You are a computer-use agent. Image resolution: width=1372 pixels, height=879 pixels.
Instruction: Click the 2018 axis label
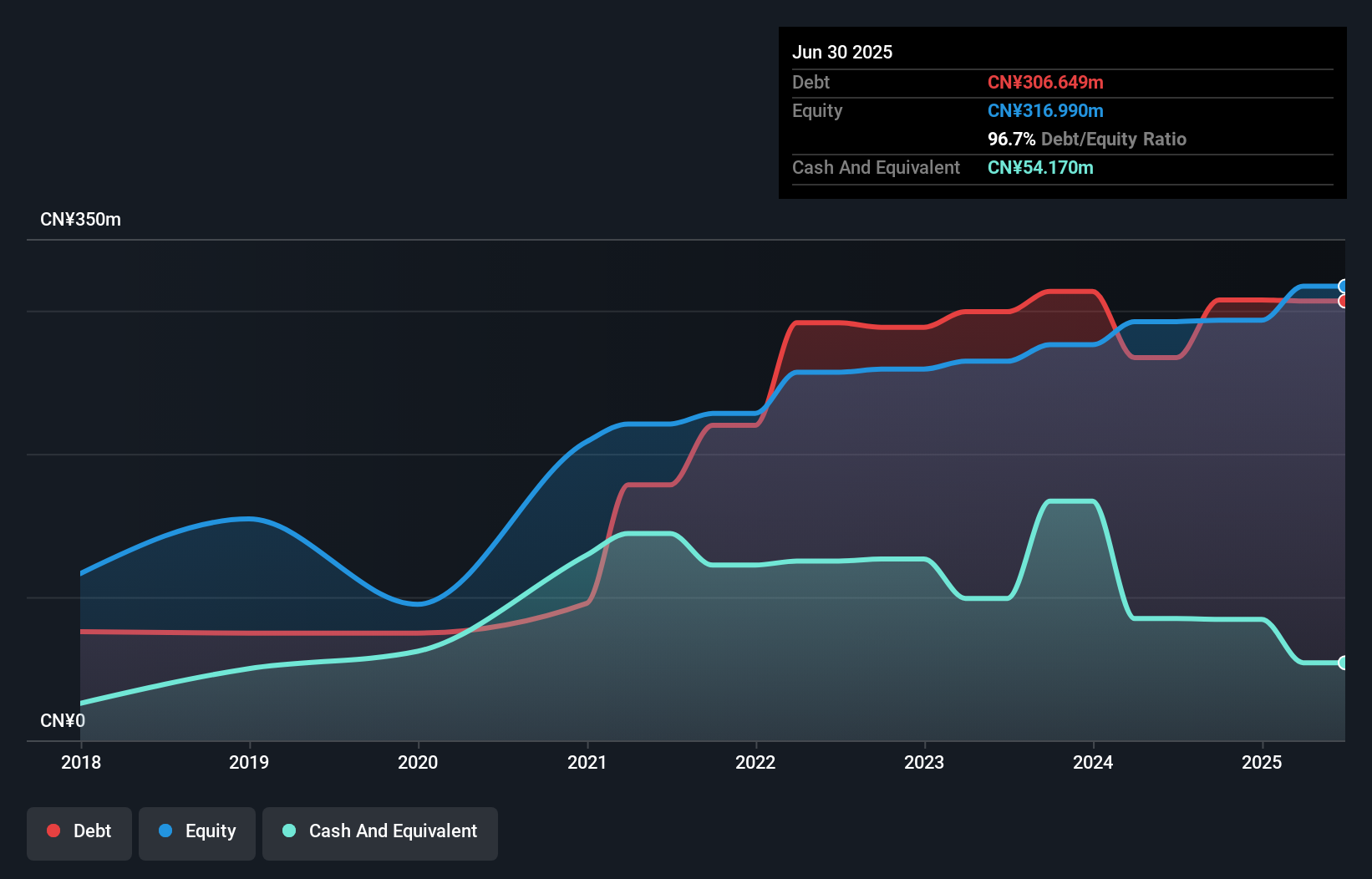81,762
